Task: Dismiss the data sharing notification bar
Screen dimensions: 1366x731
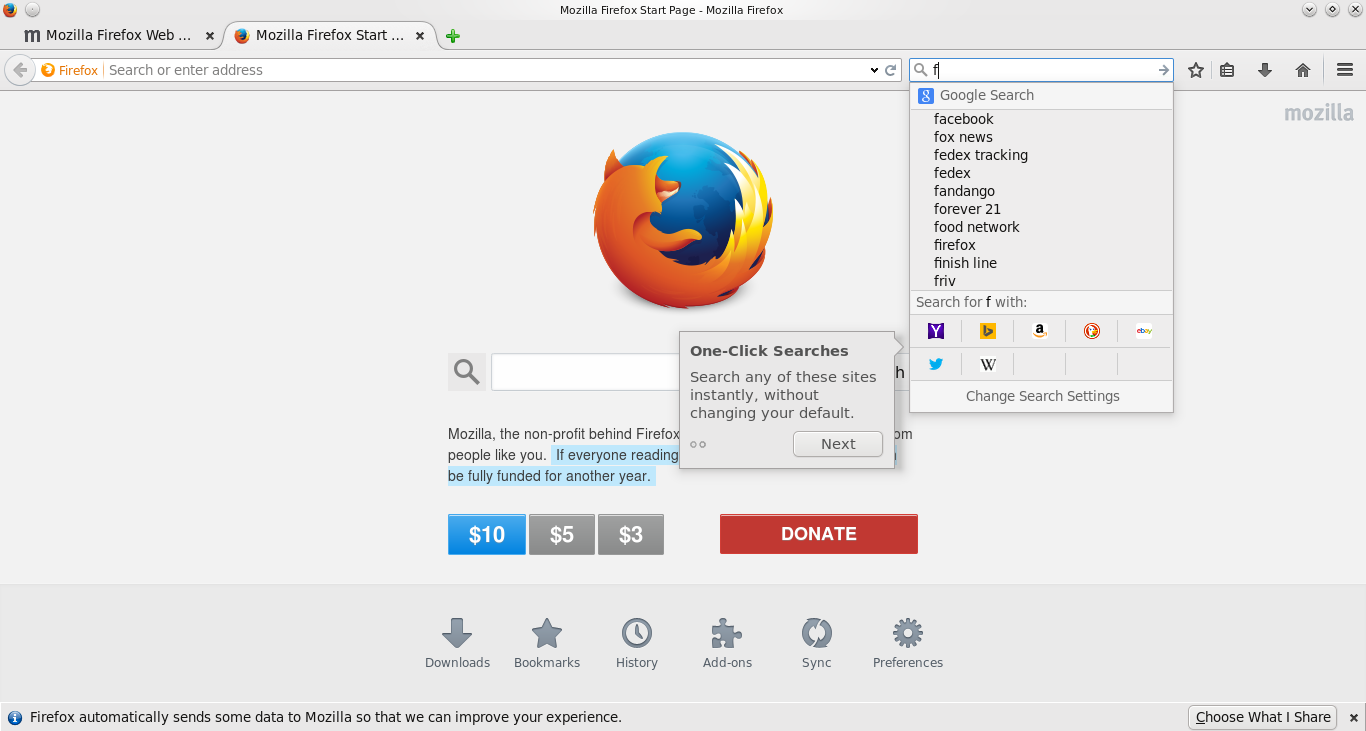Action: (x=1354, y=717)
